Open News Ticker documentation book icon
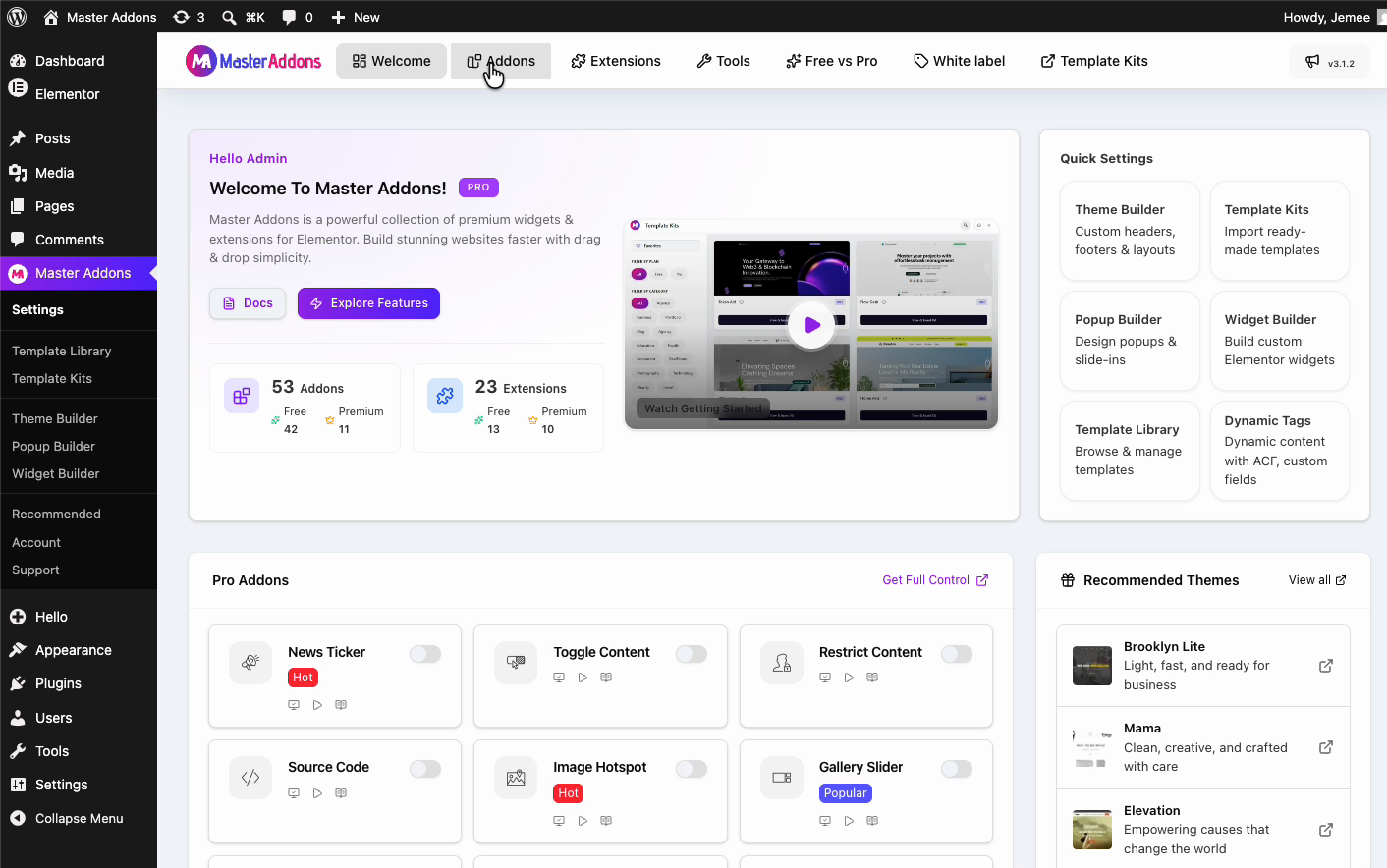 tap(341, 705)
